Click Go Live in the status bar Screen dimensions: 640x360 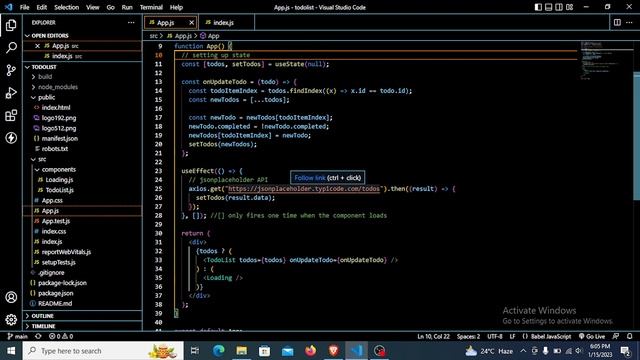592,336
